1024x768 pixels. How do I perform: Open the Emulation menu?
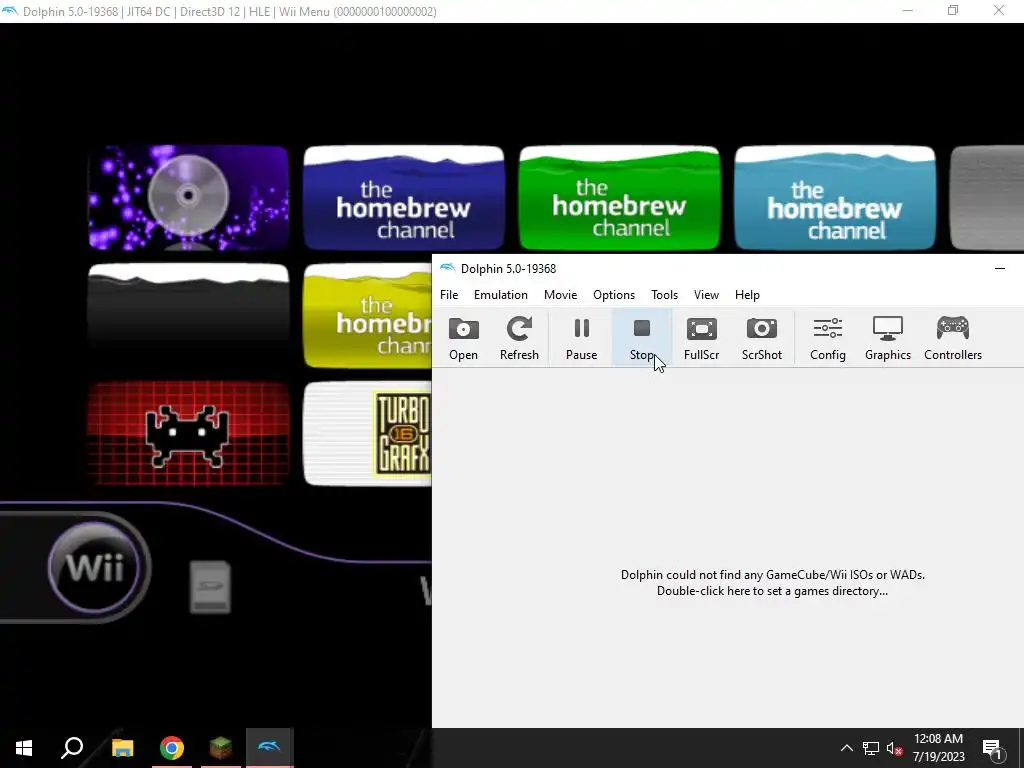point(500,295)
